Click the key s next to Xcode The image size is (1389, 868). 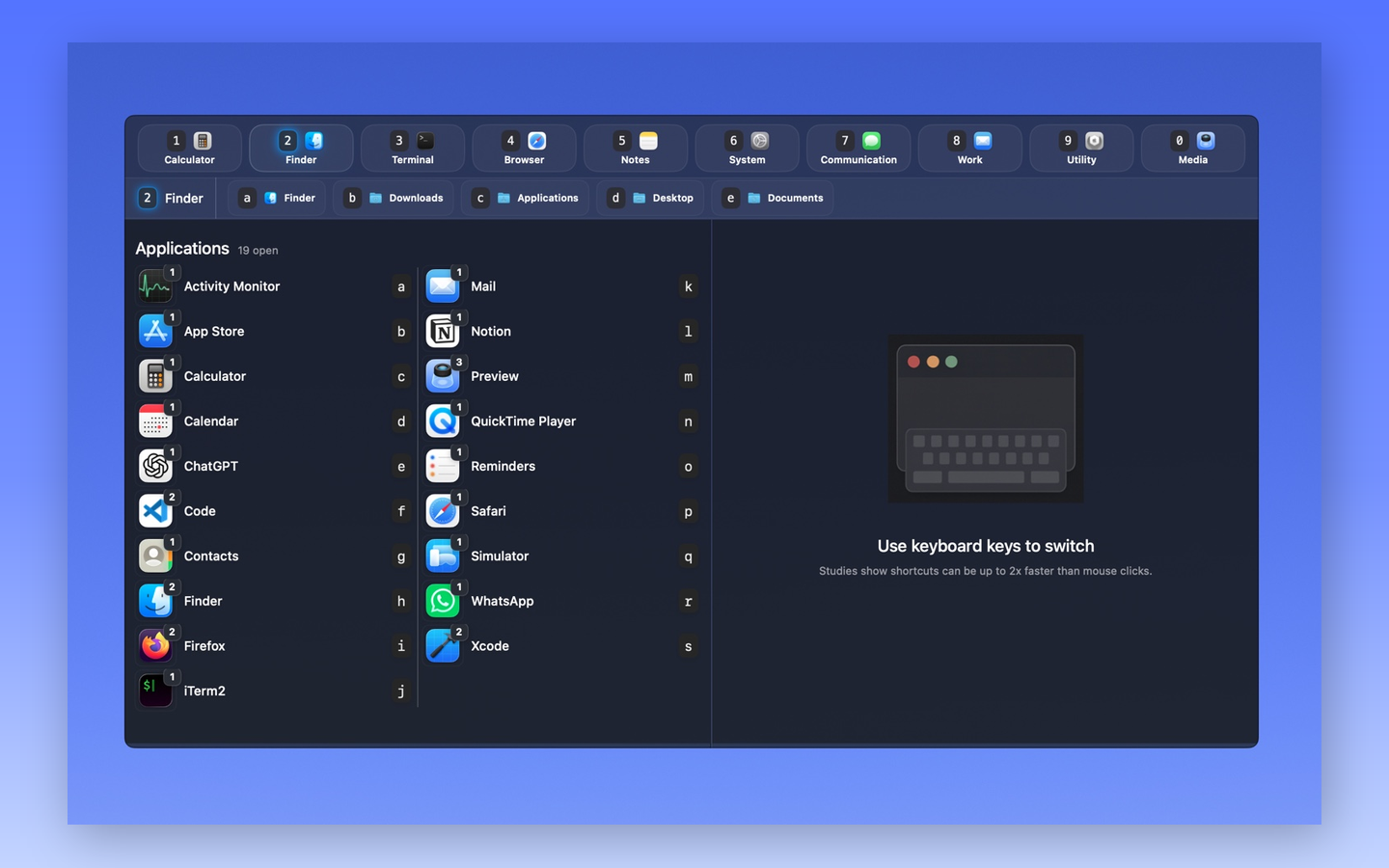(688, 646)
